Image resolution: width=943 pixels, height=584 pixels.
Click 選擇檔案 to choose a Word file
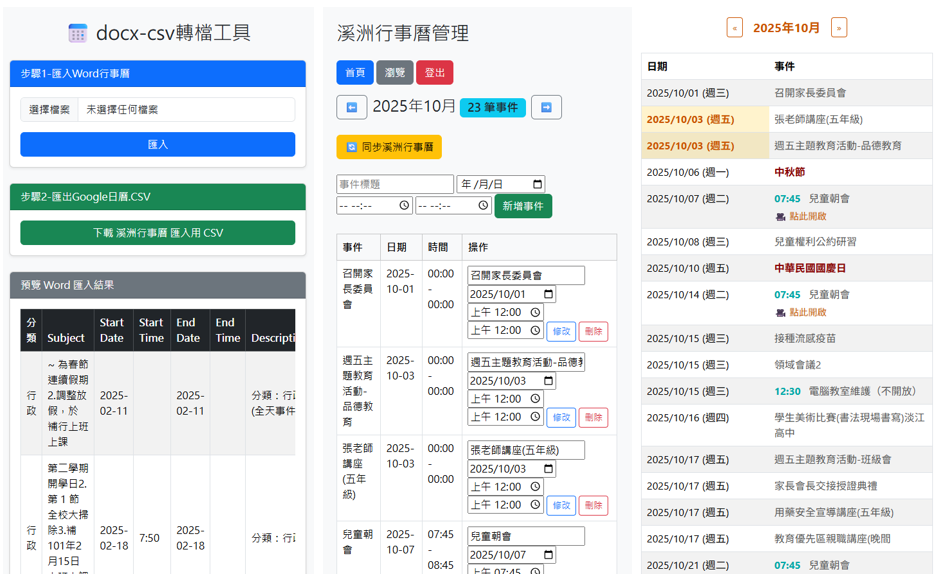pyautogui.click(x=50, y=109)
